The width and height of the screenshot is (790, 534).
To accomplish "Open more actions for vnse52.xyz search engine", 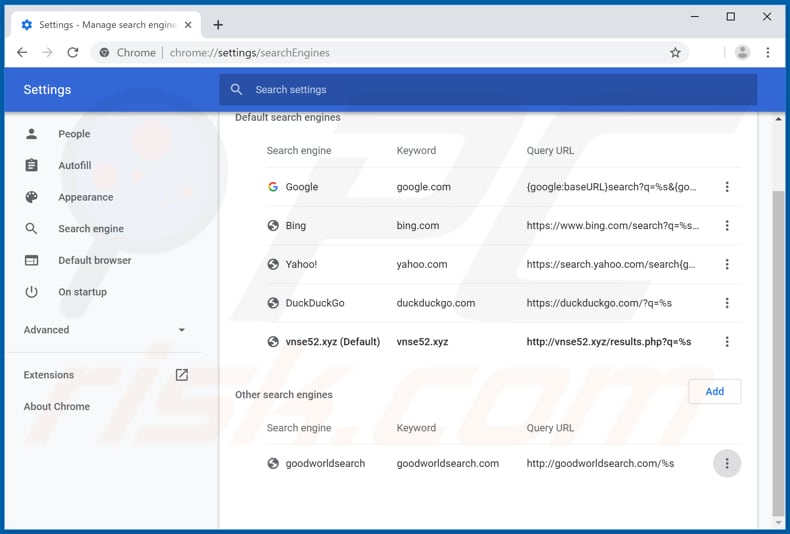I will [x=727, y=342].
